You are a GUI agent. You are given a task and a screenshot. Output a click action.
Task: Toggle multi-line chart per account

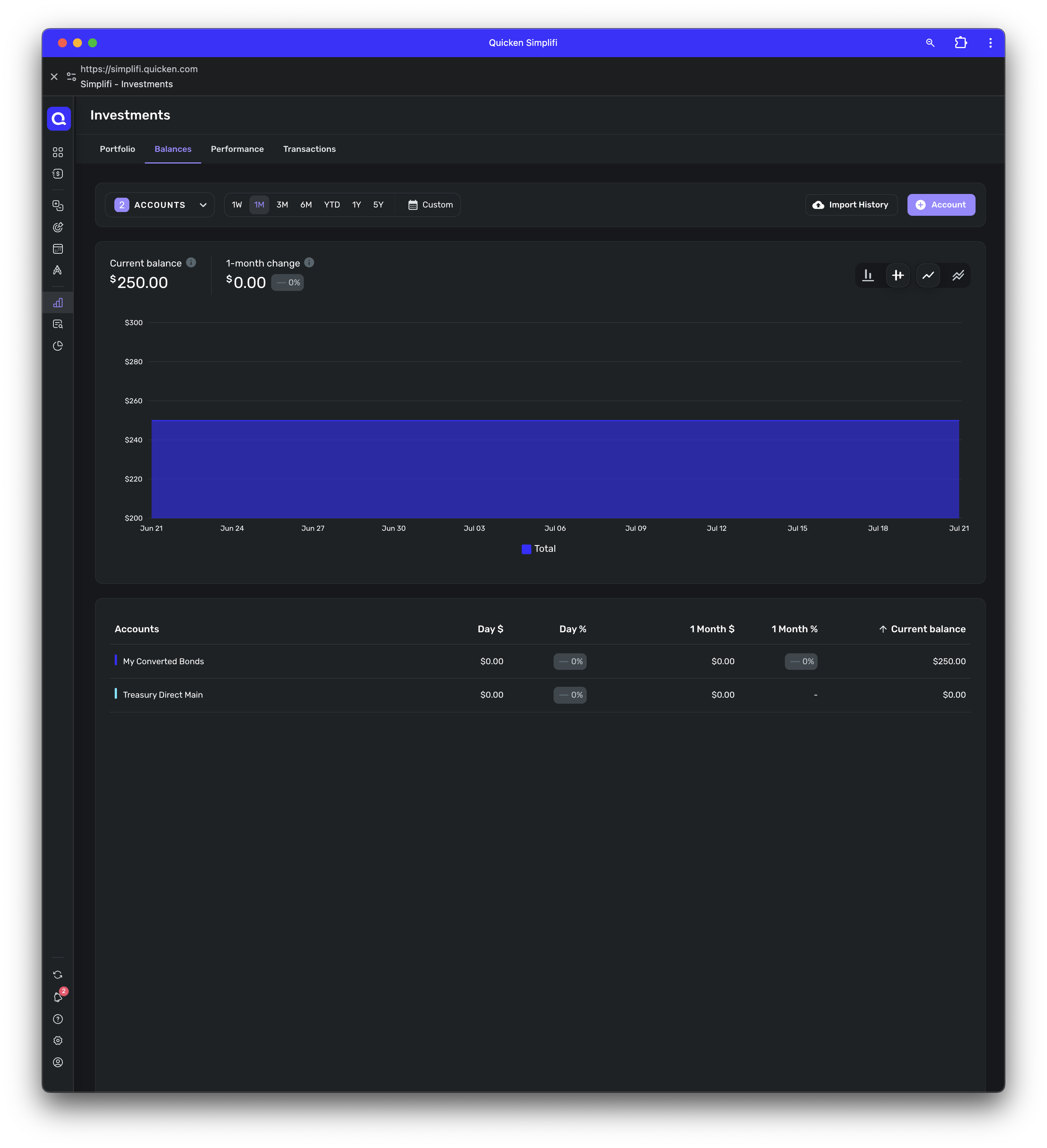pos(958,276)
